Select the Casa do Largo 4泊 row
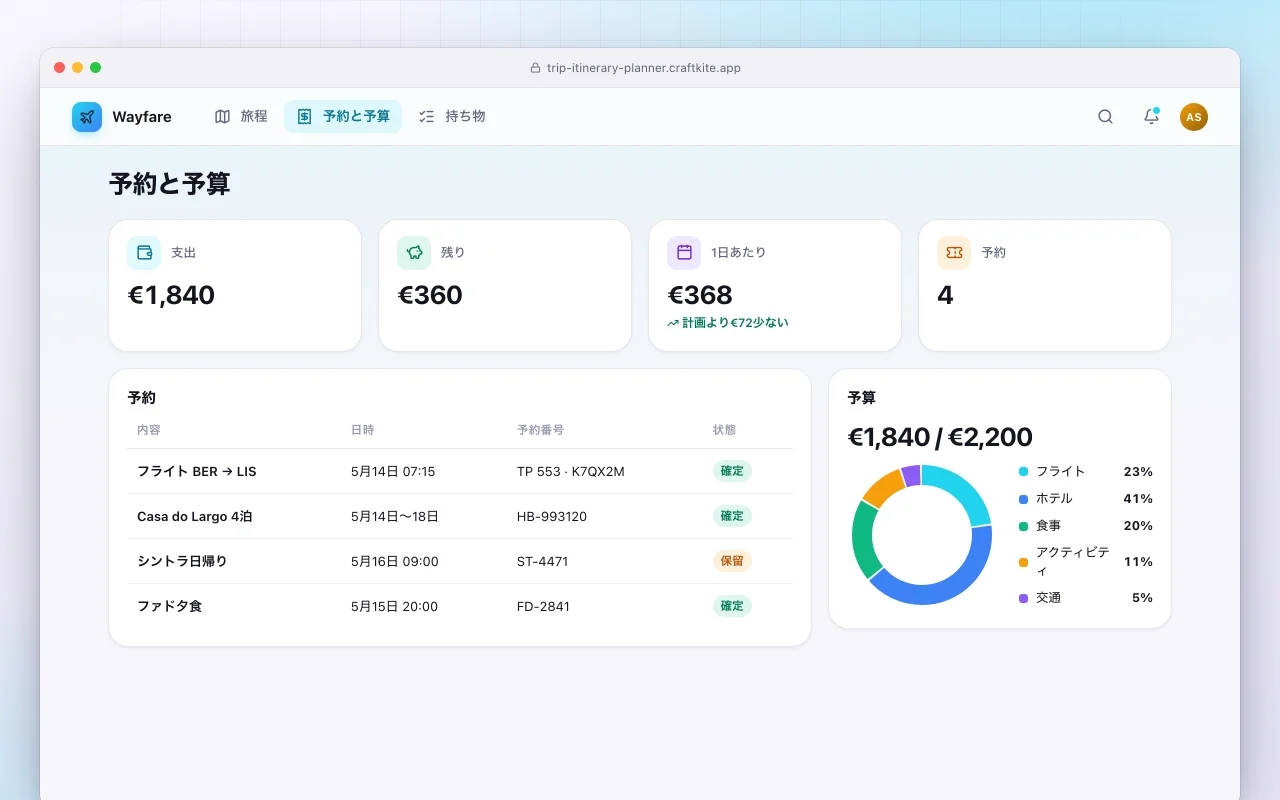The image size is (1280, 800). [460, 516]
